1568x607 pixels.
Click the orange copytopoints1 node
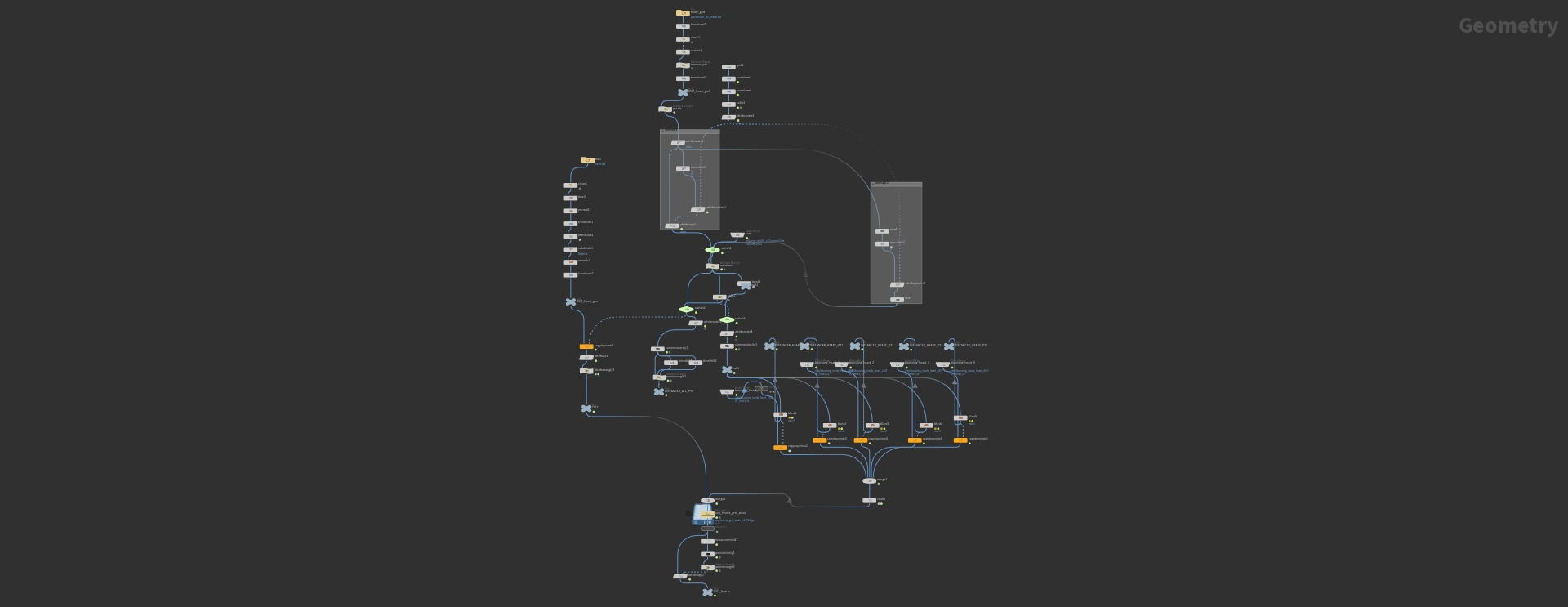point(586,346)
